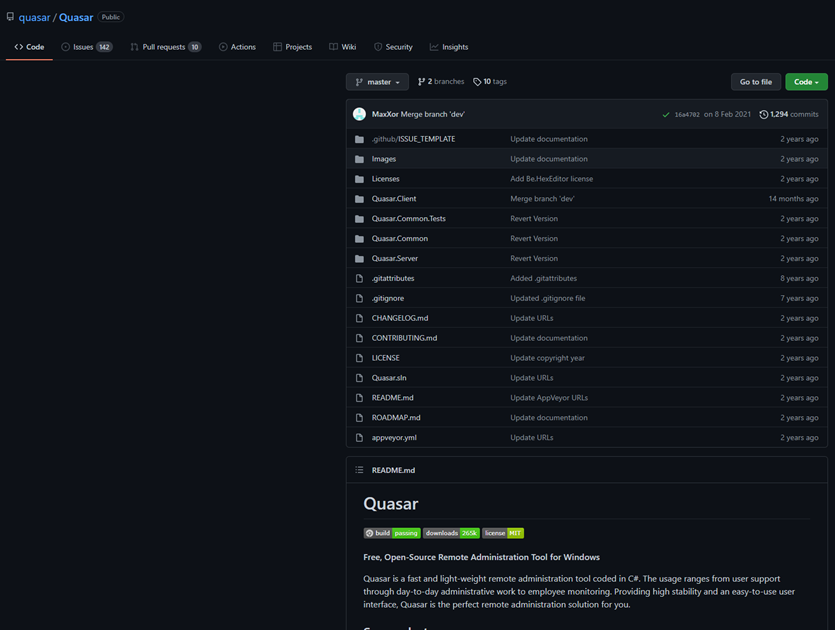Click the '7 years ago' timestamp for .gitignore
Screen dimensions: 835x630
tap(799, 298)
